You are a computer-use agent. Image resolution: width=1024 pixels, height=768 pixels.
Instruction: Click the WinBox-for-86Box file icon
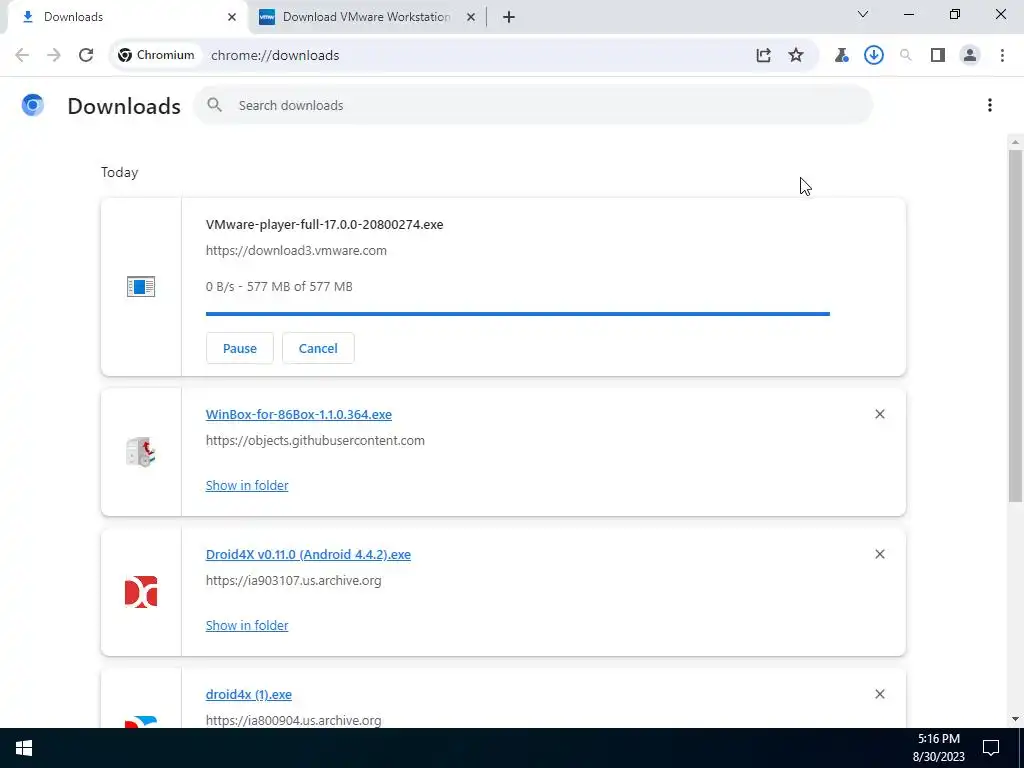141,452
